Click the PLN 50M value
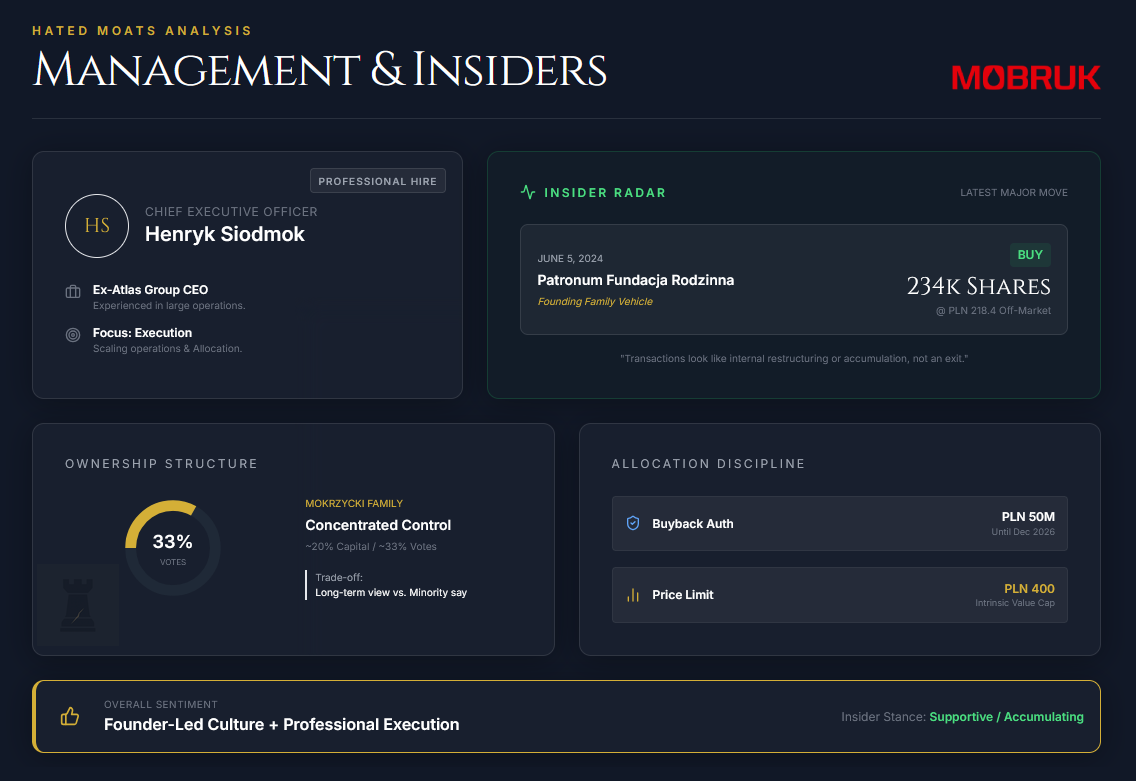The image size is (1136, 781). tap(1028, 517)
